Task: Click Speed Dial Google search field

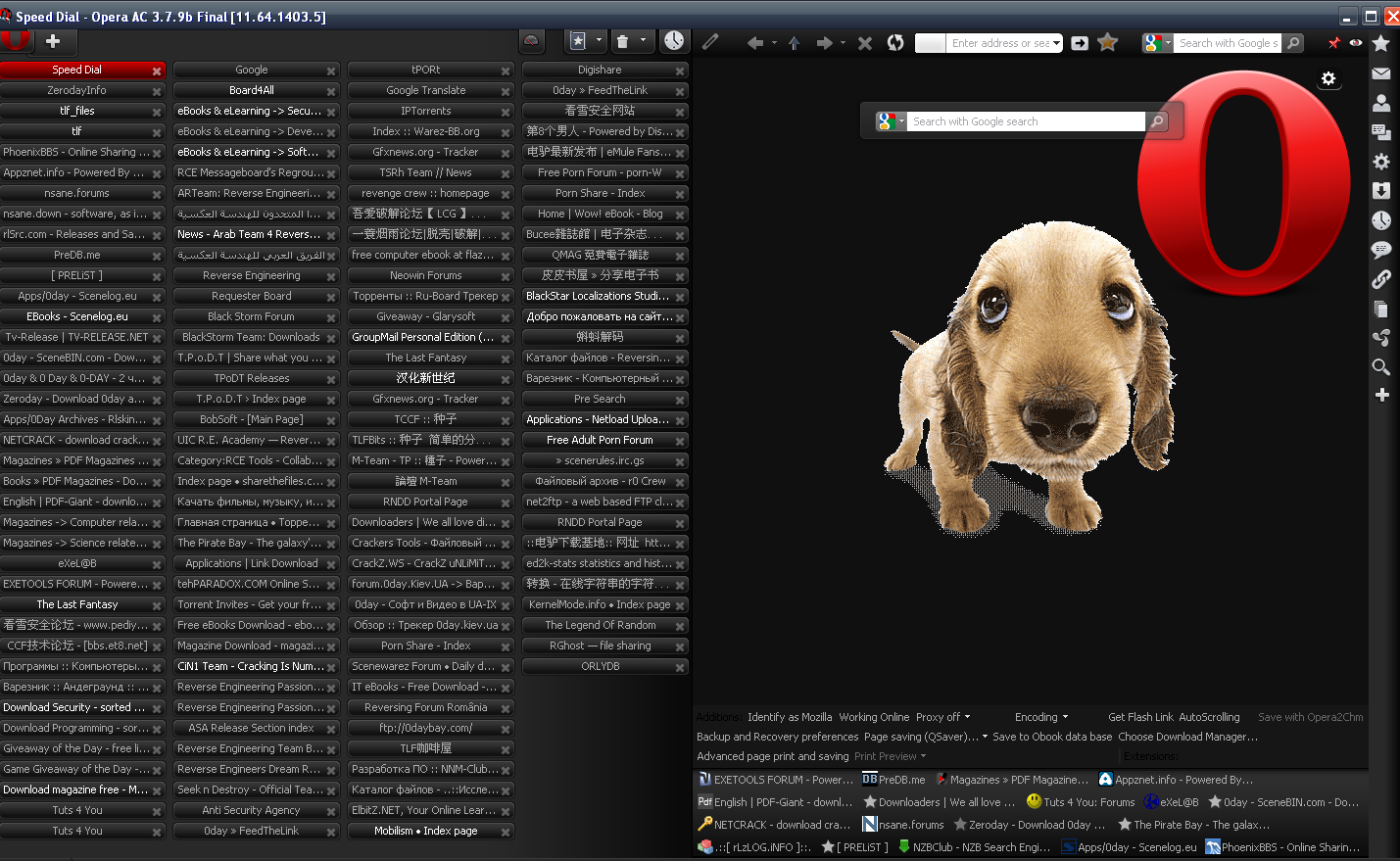Action: point(1027,121)
